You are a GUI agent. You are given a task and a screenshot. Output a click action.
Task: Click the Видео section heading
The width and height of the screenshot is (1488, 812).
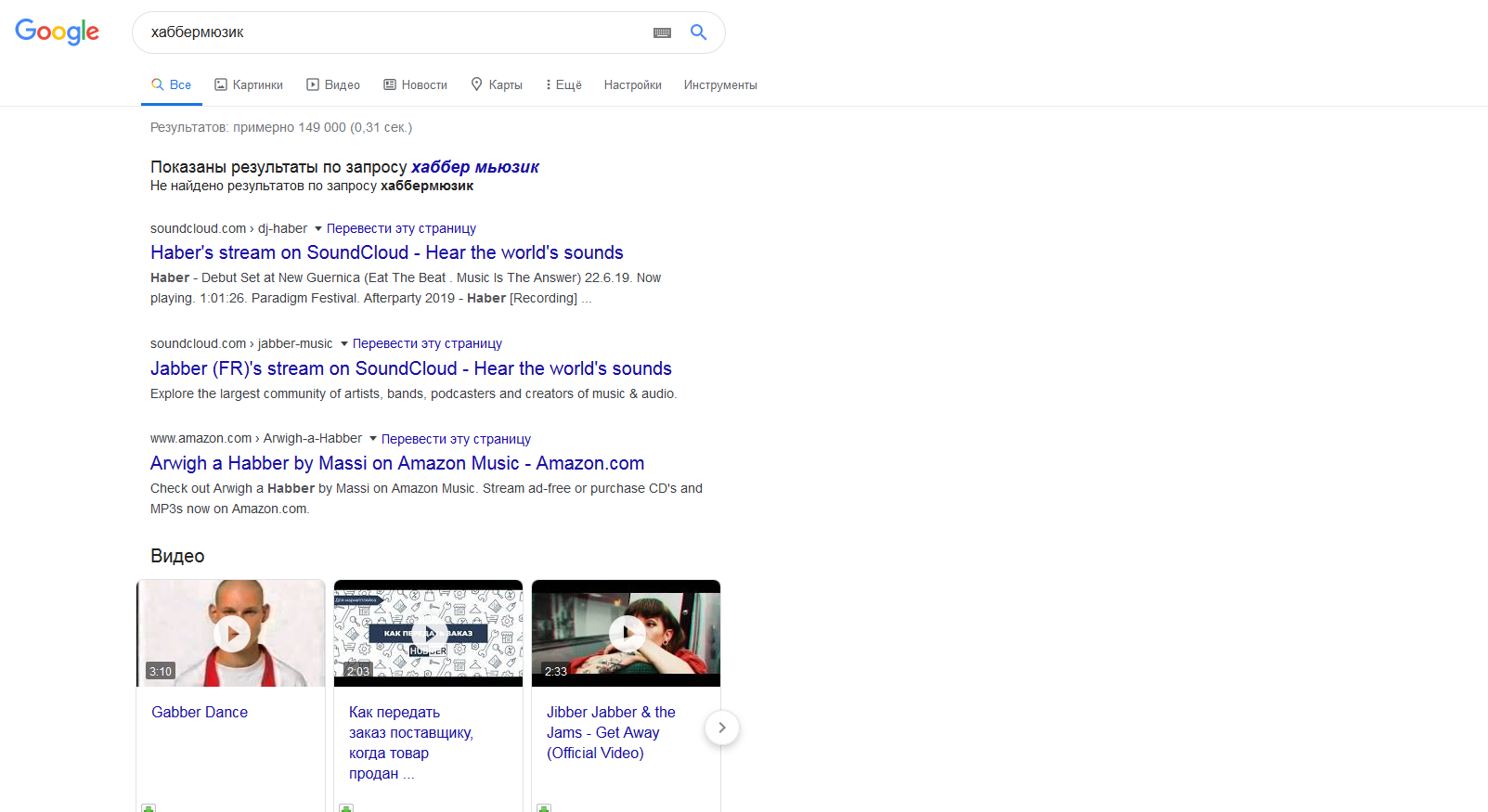[177, 556]
